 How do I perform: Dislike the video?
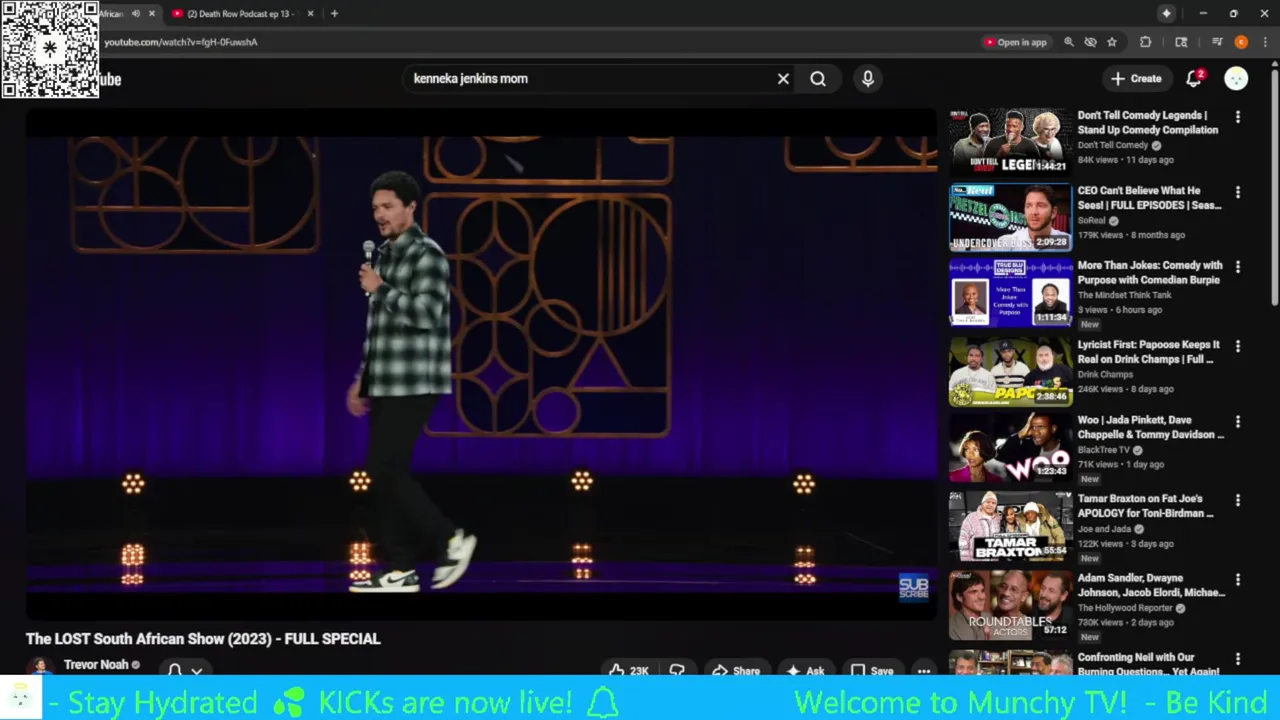[x=677, y=671]
